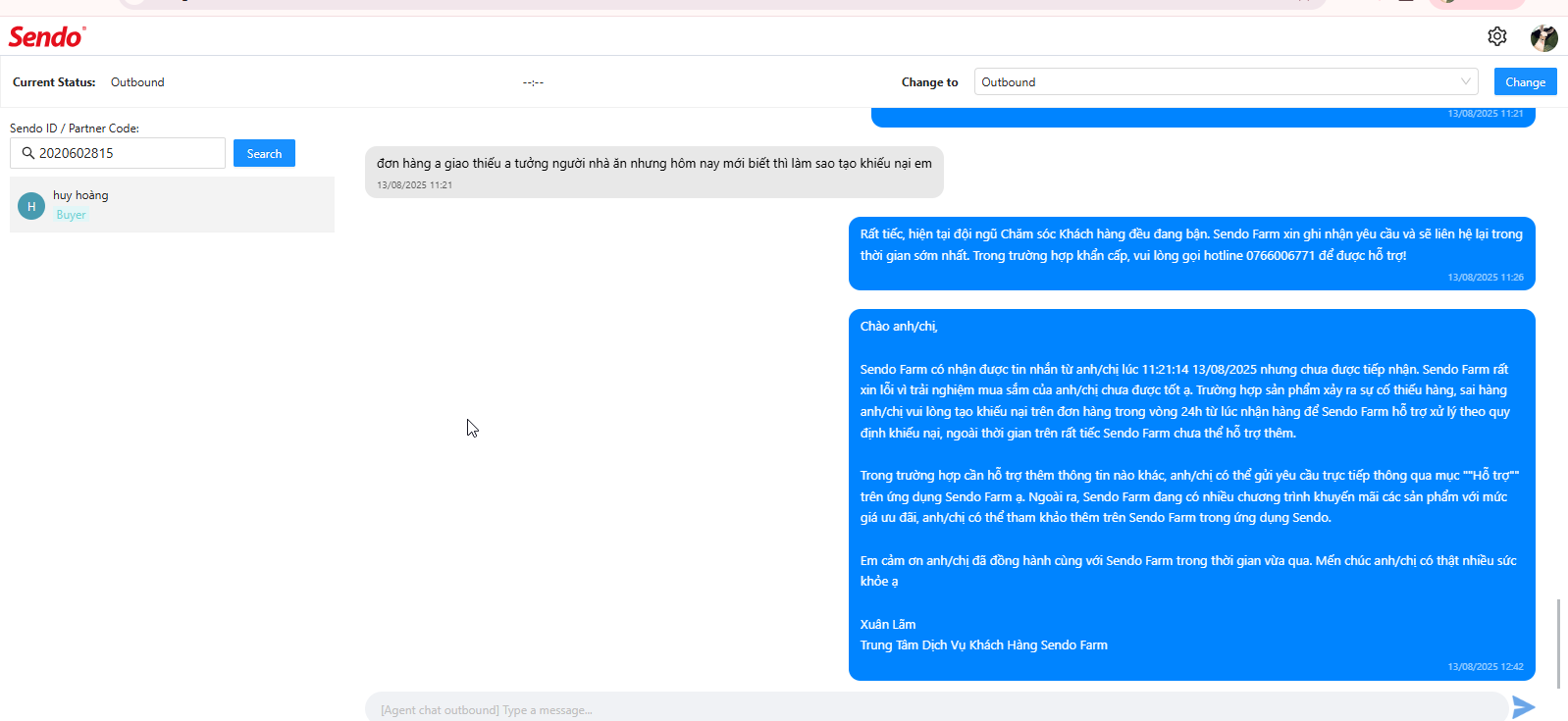This screenshot has width=1568, height=721.
Task: Click the chat scrollbar thumb
Action: pyautogui.click(x=1557, y=643)
